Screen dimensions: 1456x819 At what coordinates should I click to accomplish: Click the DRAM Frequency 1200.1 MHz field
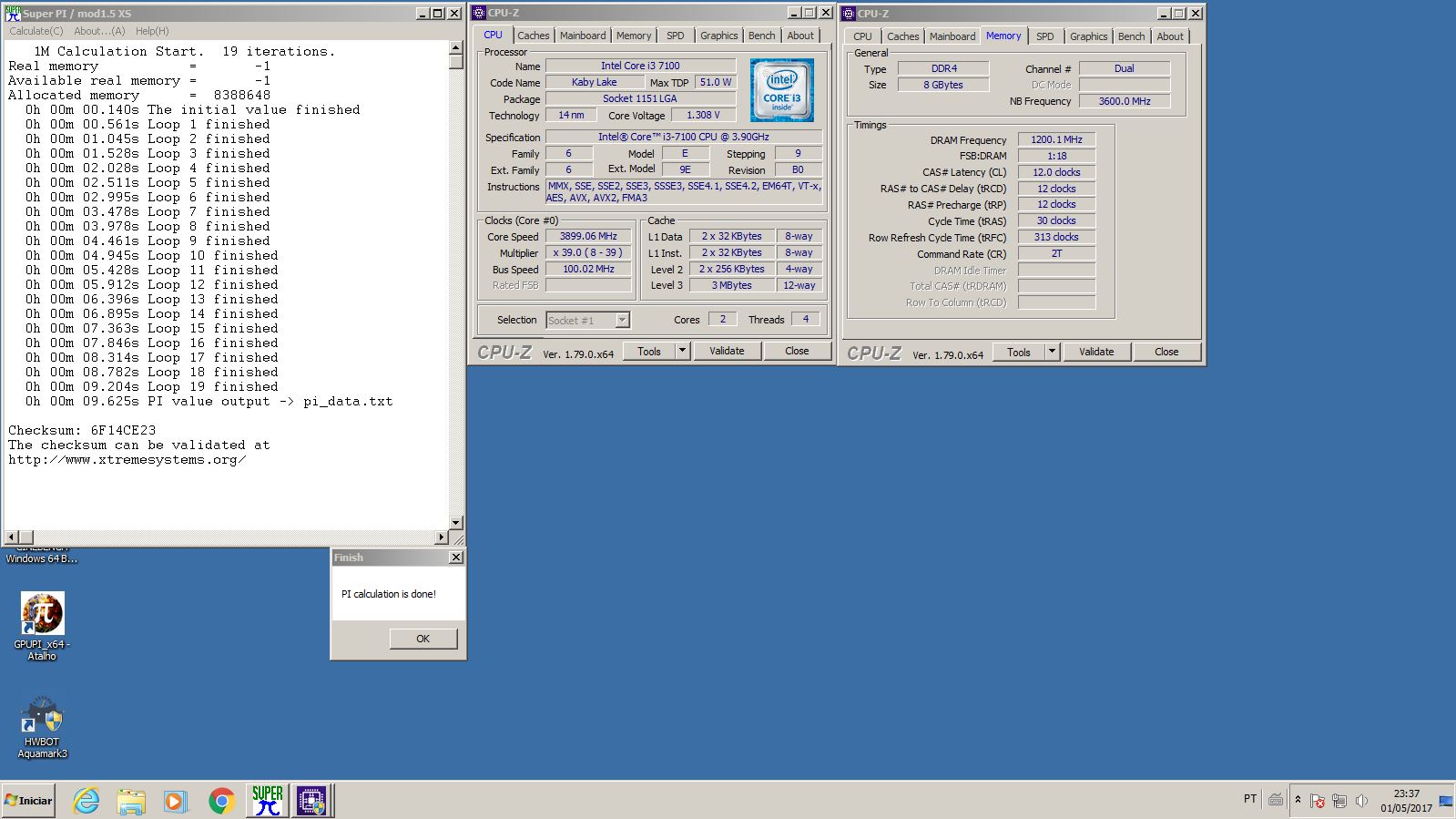click(1056, 139)
